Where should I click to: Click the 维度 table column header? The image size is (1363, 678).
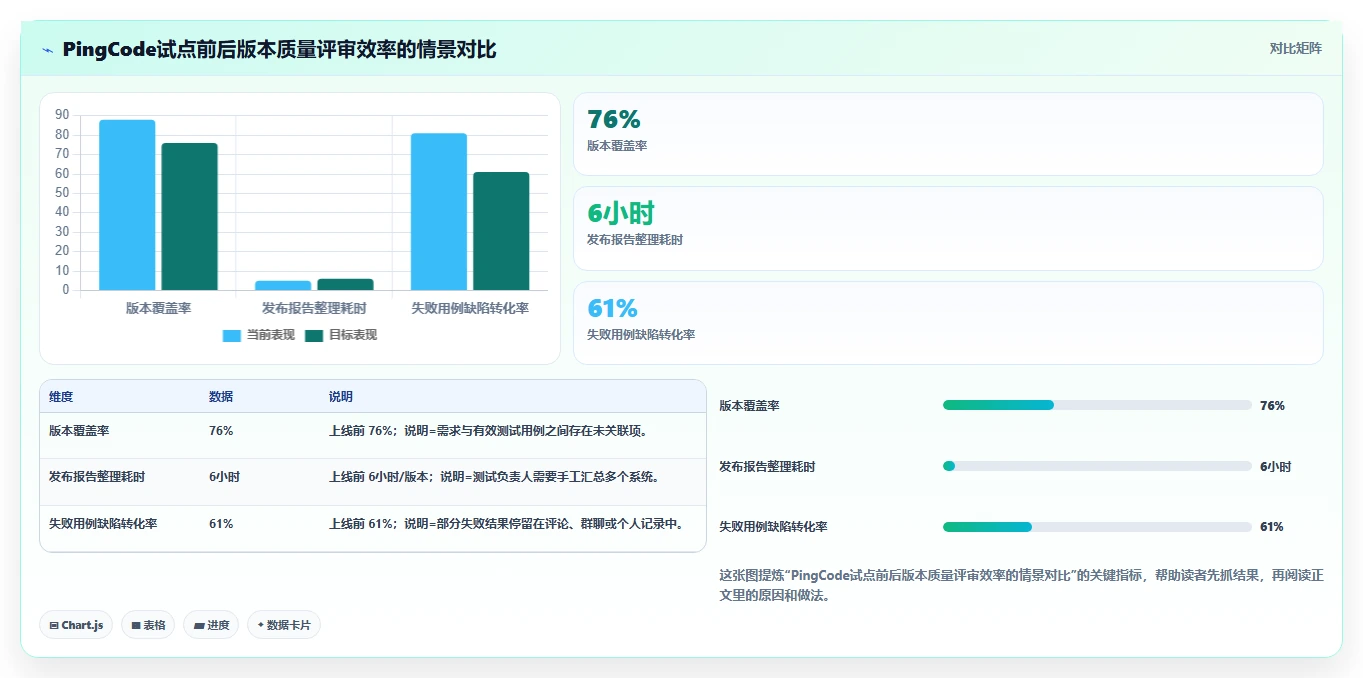[61, 397]
